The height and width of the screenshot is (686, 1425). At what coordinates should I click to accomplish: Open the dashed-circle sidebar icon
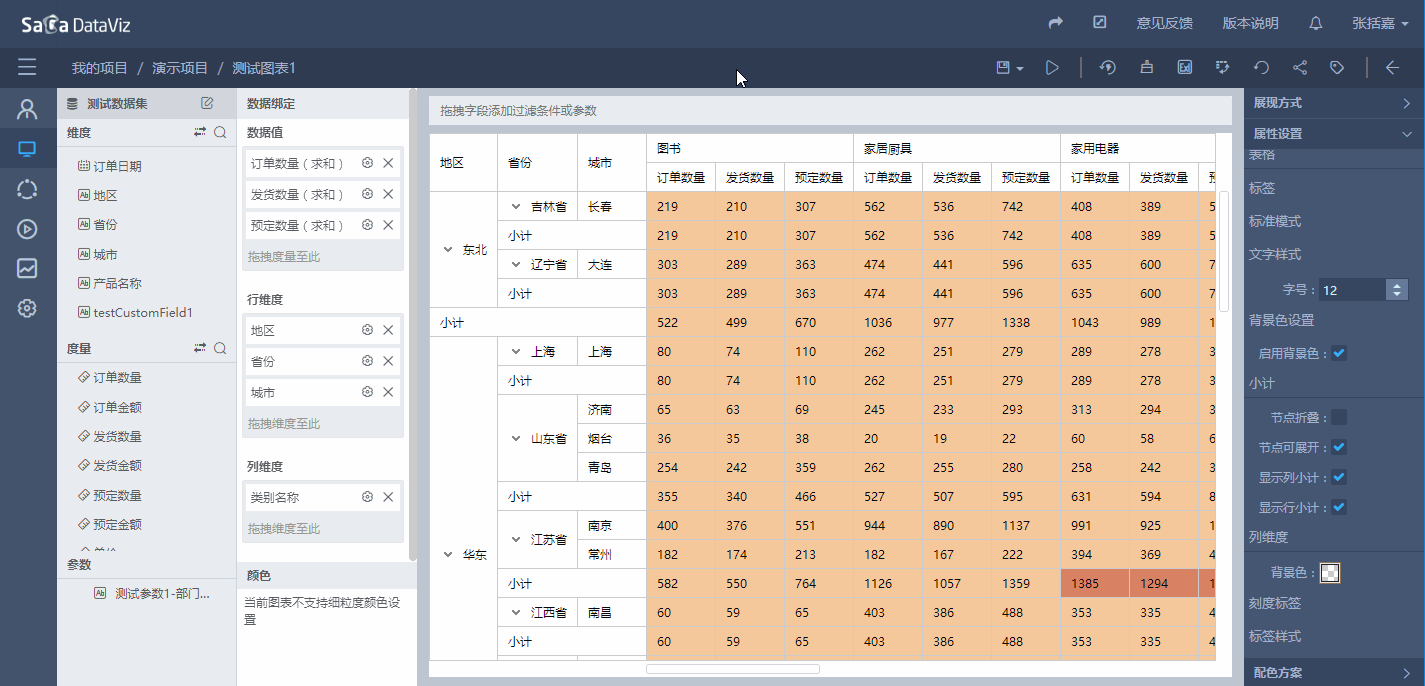click(27, 189)
